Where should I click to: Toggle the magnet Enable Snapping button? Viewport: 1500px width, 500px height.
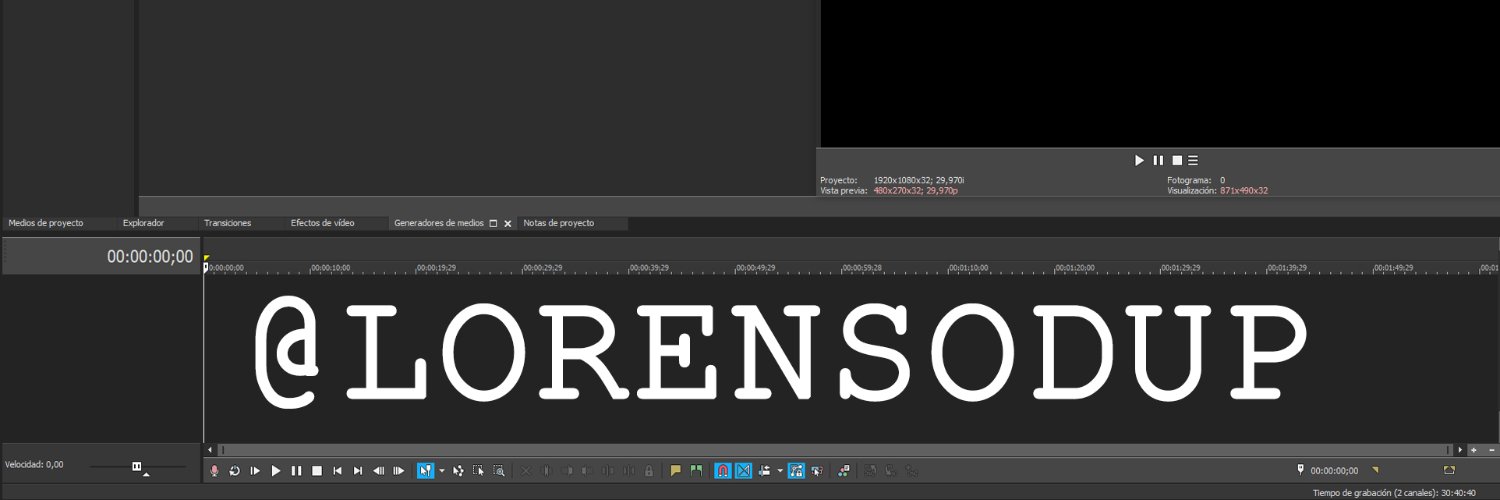(x=723, y=471)
